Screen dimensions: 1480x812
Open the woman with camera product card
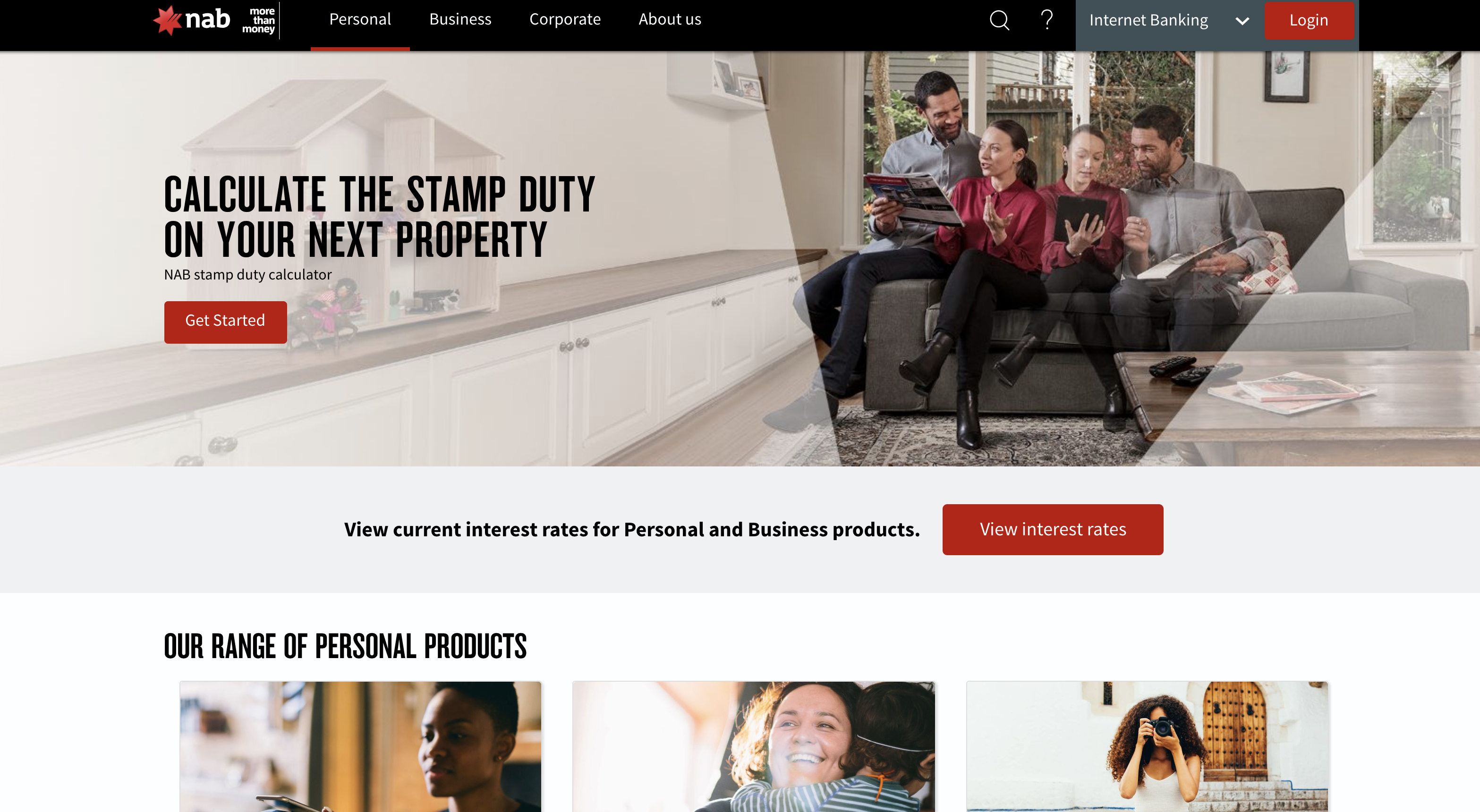1148,746
